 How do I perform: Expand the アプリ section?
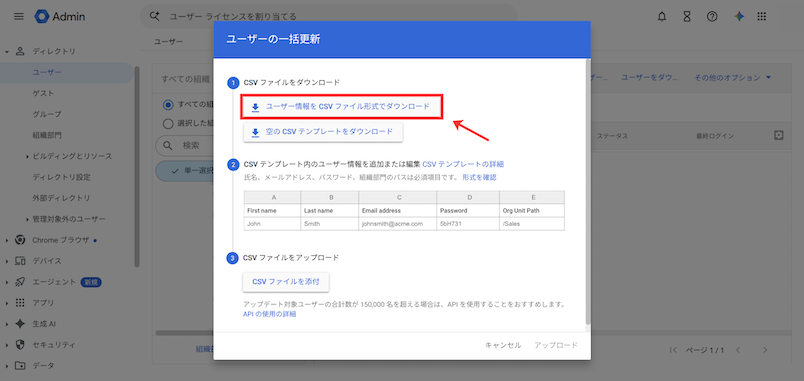tap(7, 303)
